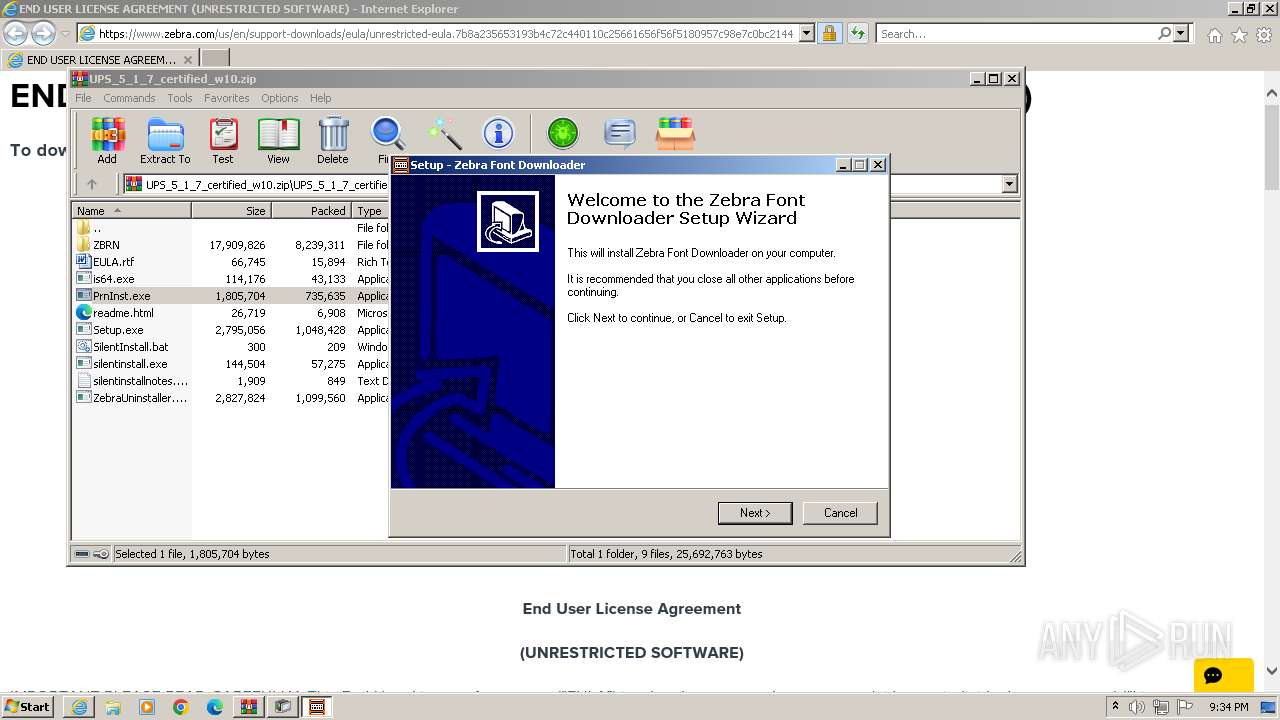
Task: Click the taskbar clock showing 9:34 PM
Action: (1228, 707)
